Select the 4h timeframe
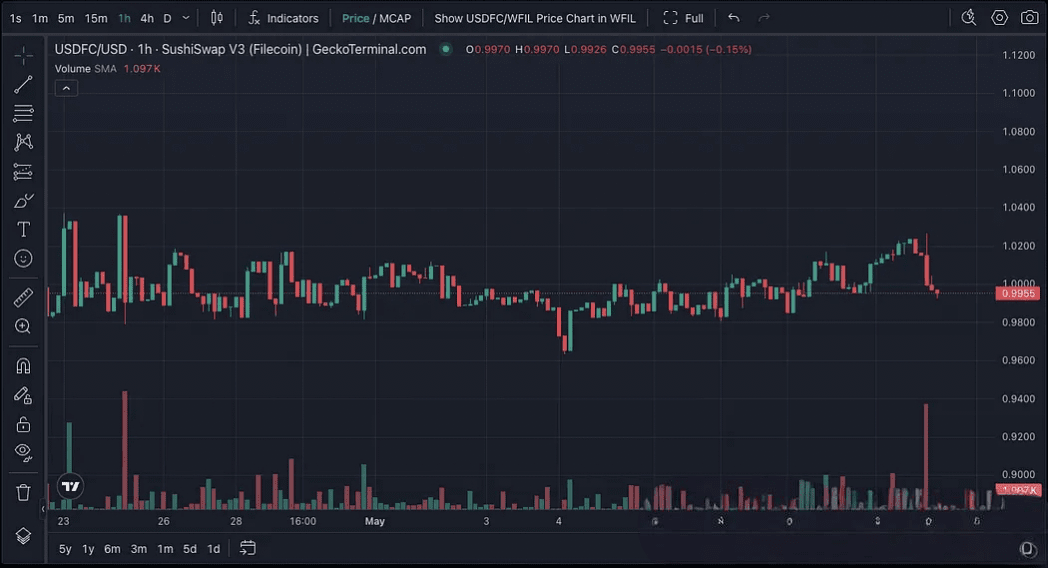This screenshot has height=568, width=1048. coord(147,19)
